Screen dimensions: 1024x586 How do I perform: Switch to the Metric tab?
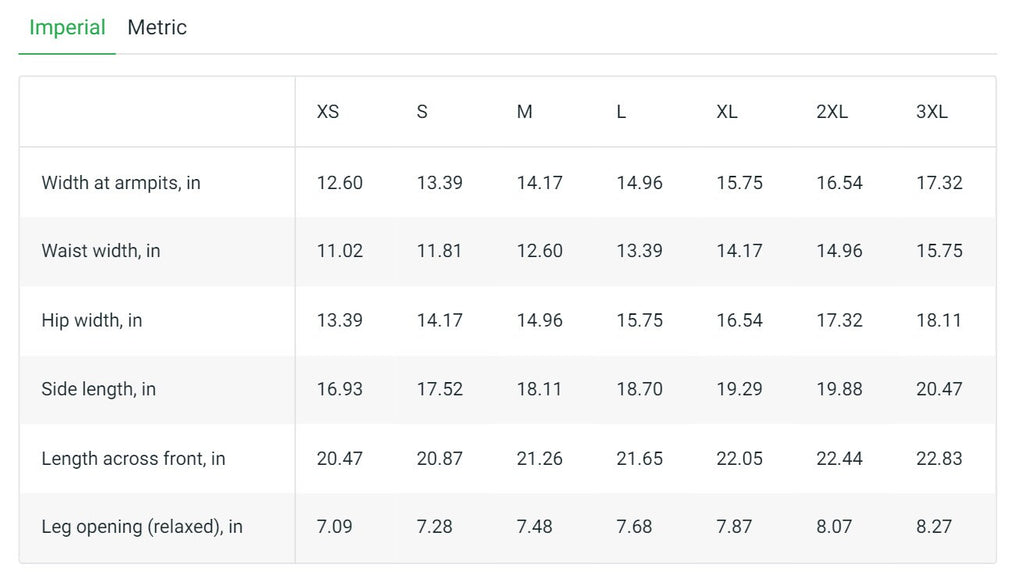coord(157,28)
